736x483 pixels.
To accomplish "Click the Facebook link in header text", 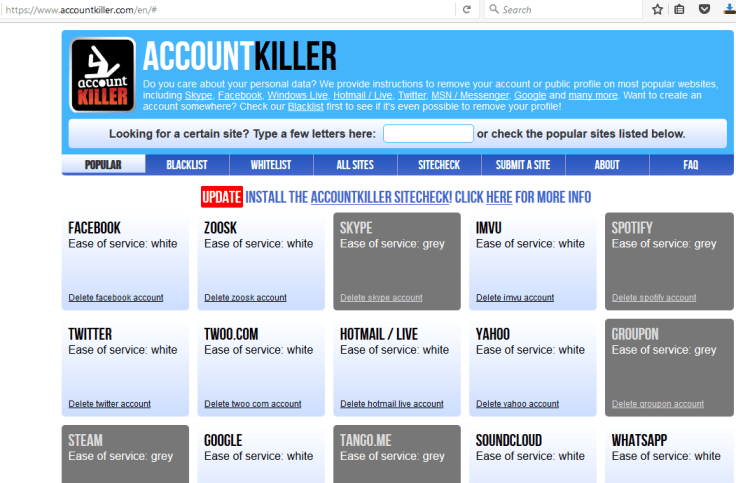I will [x=240, y=95].
